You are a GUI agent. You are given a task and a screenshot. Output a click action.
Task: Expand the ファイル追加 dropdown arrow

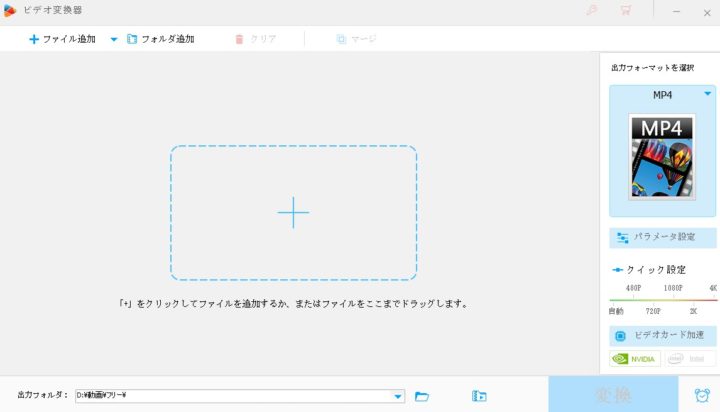click(x=113, y=39)
